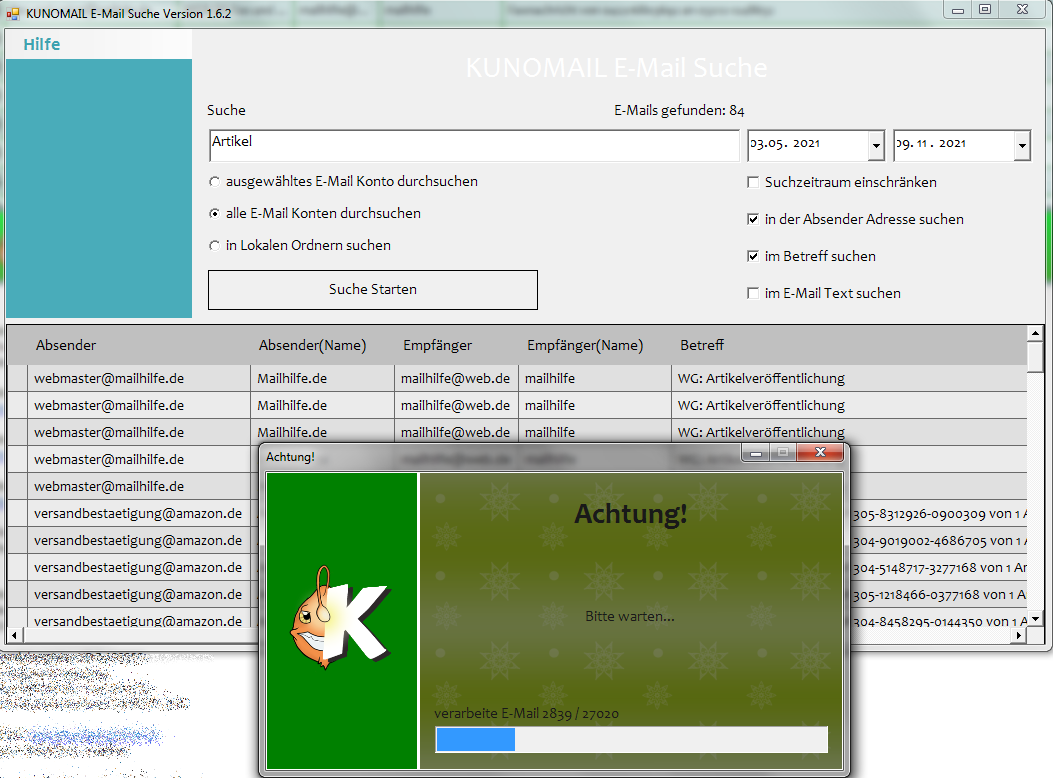Select the amazon row with order 305-1218466-0377168

[x=138, y=594]
